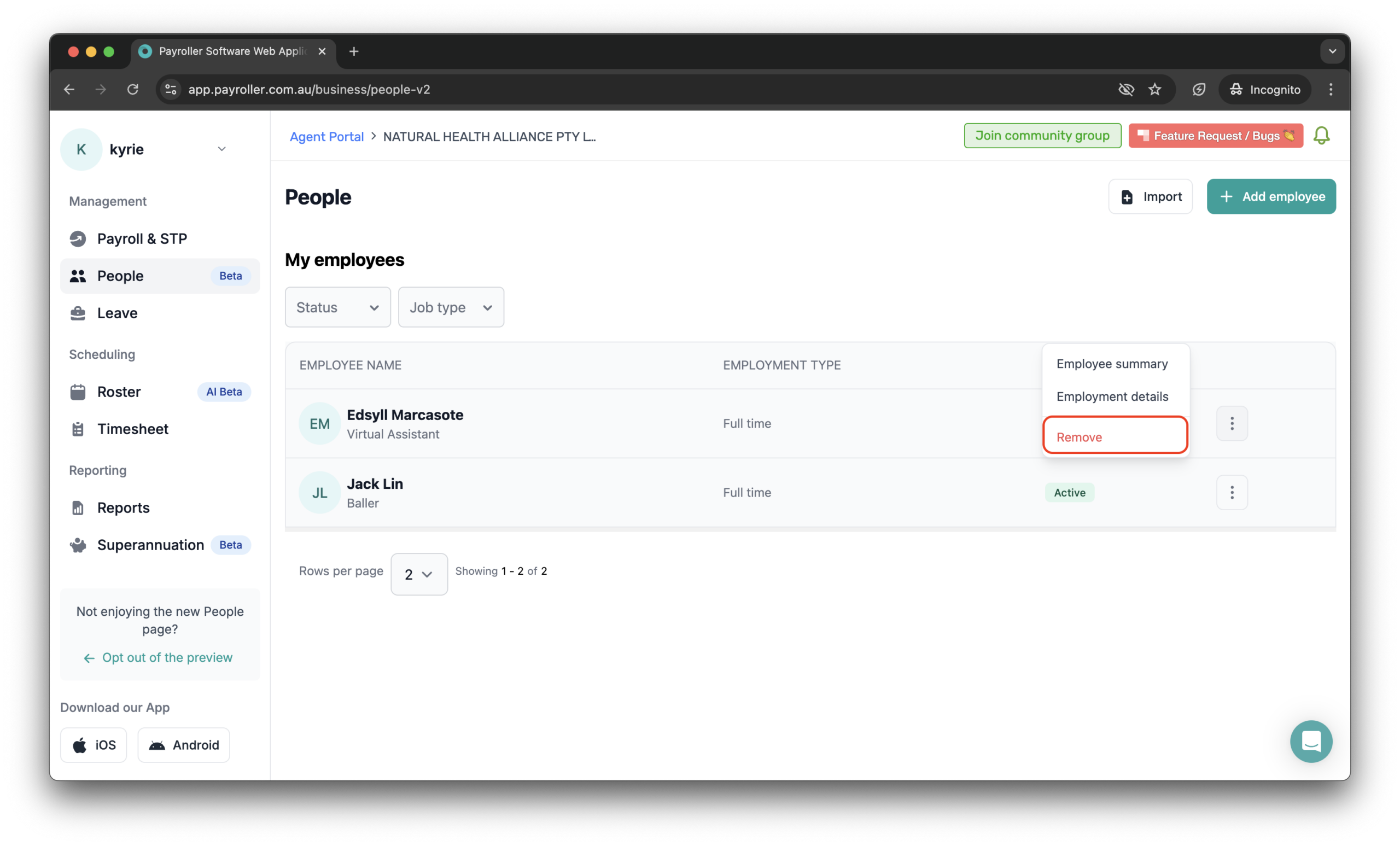Open Payroll & STP section
Image resolution: width=1400 pixels, height=846 pixels.
click(160, 238)
